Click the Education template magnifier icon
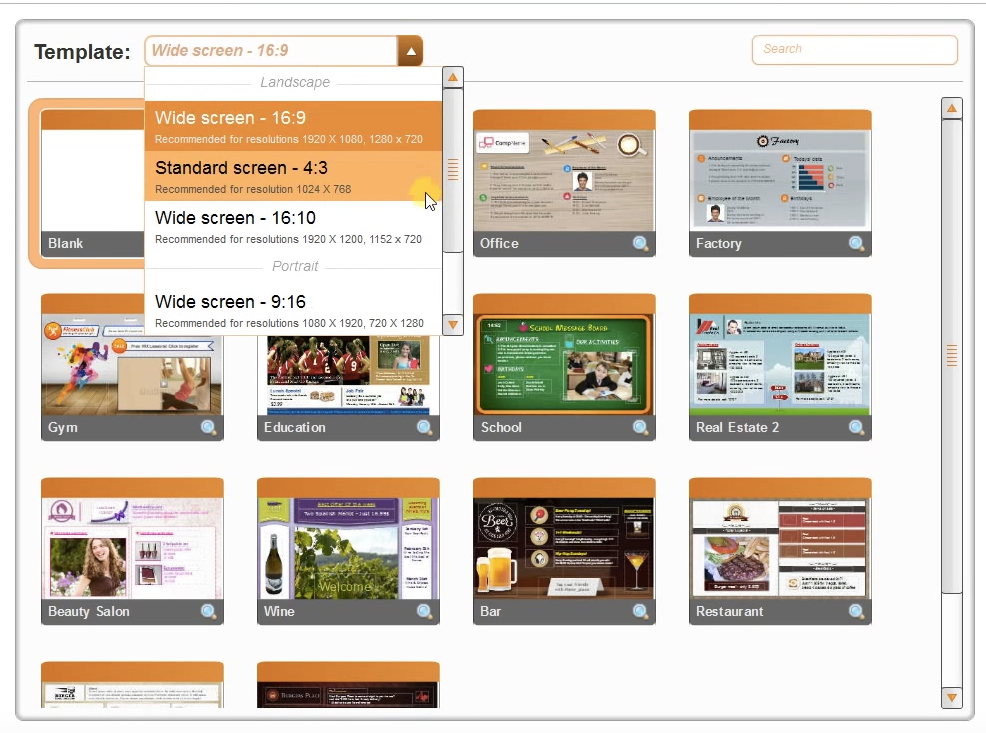This screenshot has width=986, height=733. [424, 428]
